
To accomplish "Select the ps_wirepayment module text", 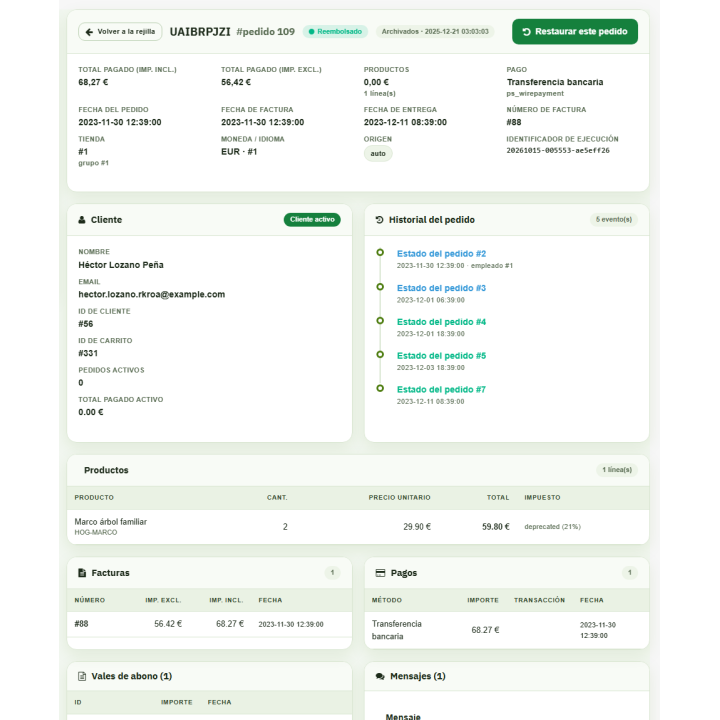I will coord(535,94).
